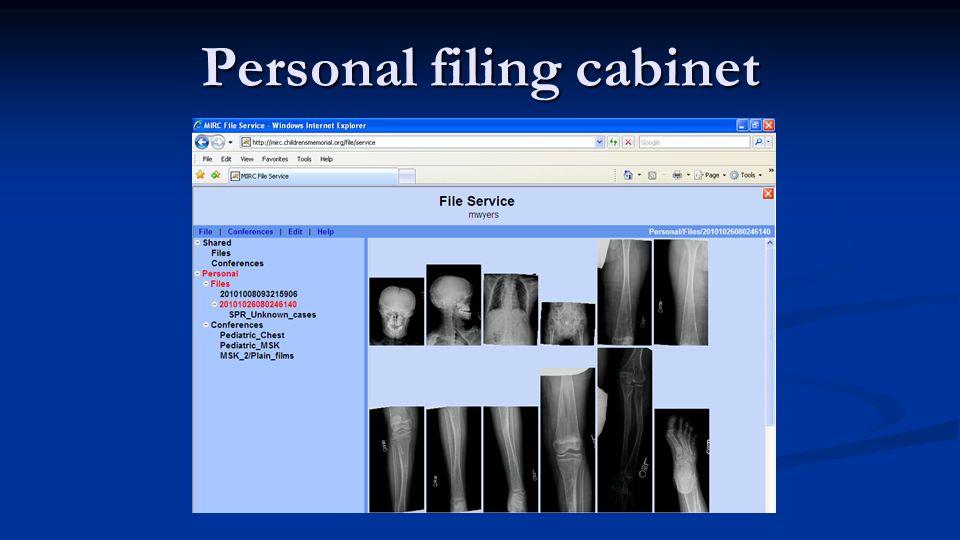Select MSK_2/Plain_films conference

coord(257,356)
